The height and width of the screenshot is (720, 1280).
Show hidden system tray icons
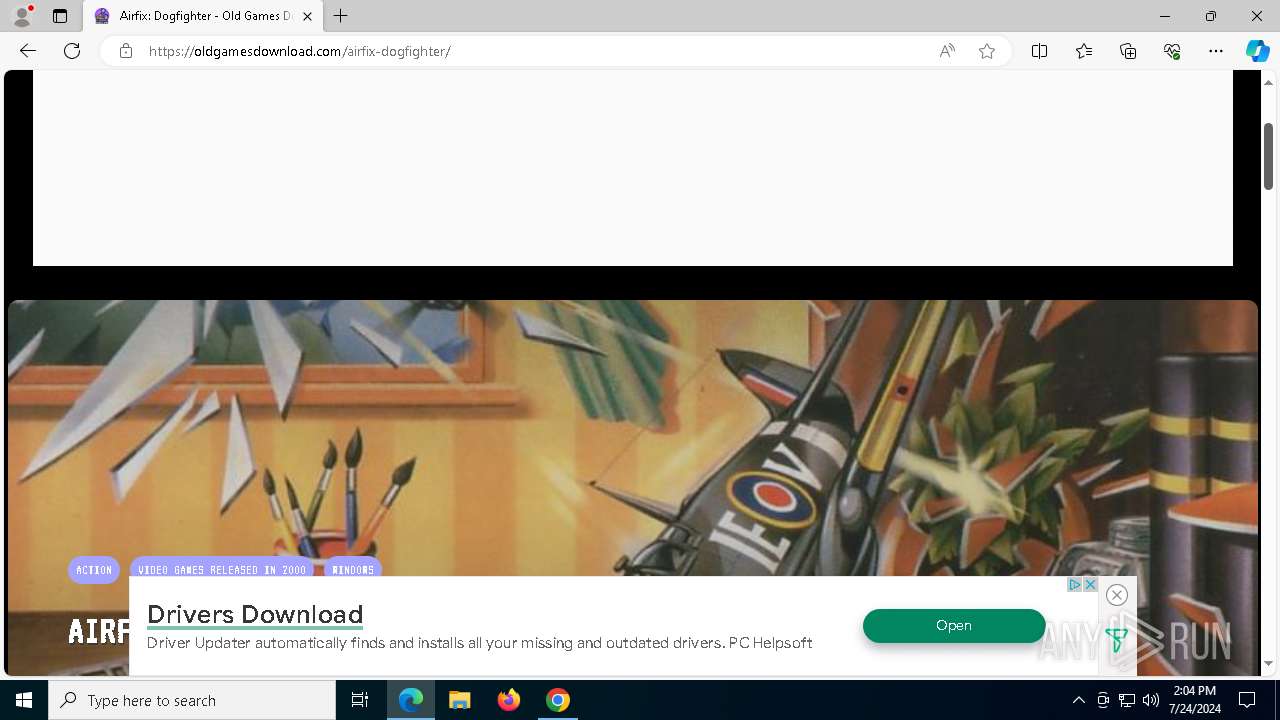[x=1078, y=700]
